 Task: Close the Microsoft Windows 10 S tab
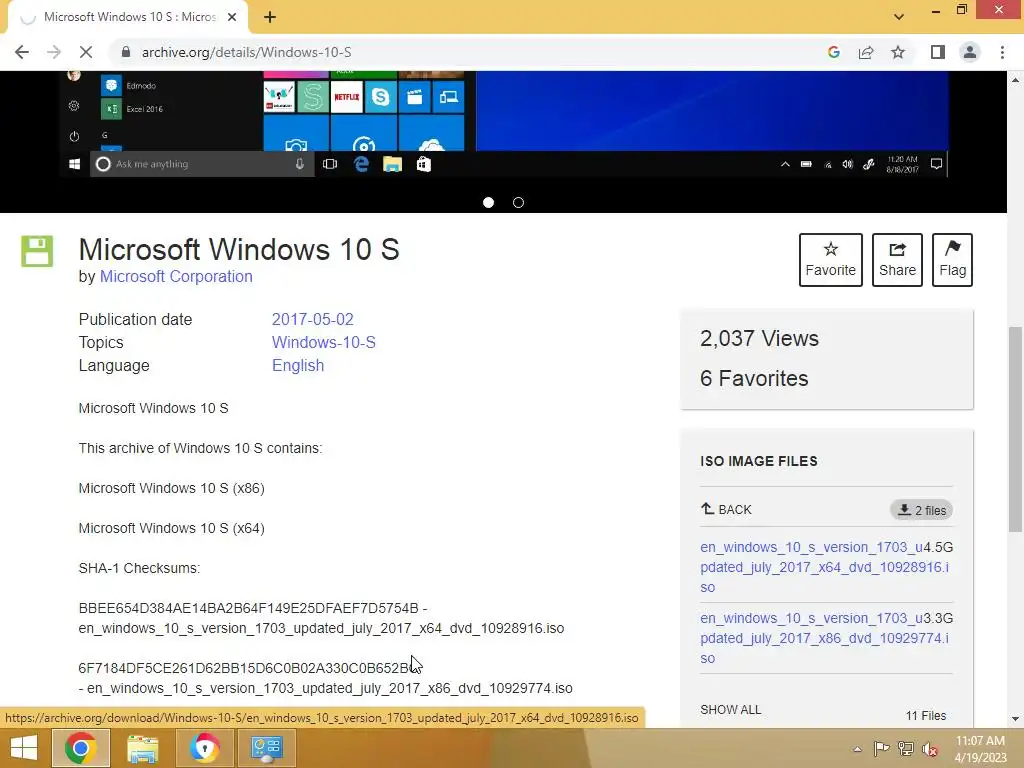tap(232, 17)
